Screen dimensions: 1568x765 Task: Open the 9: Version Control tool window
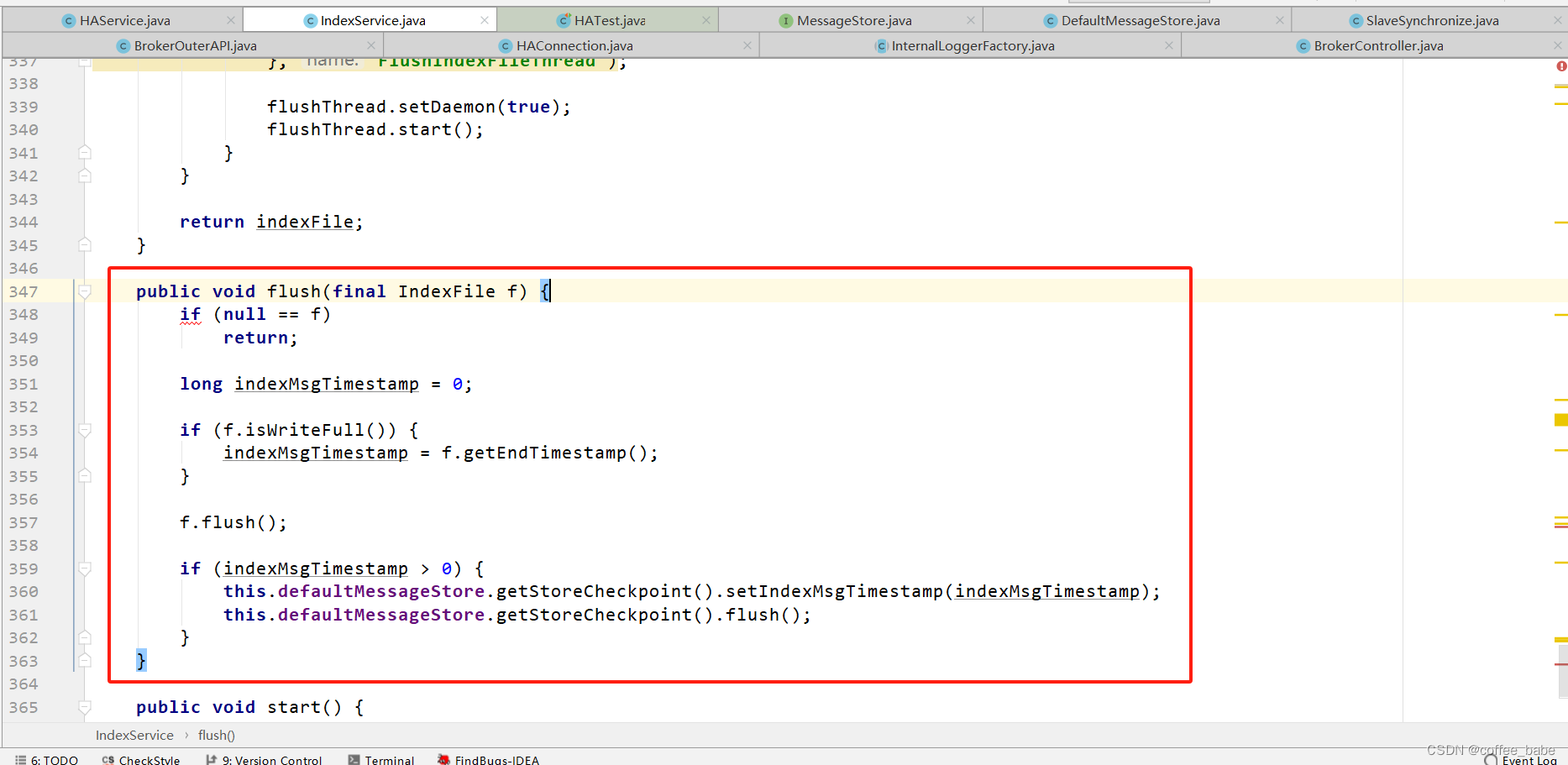point(264,759)
